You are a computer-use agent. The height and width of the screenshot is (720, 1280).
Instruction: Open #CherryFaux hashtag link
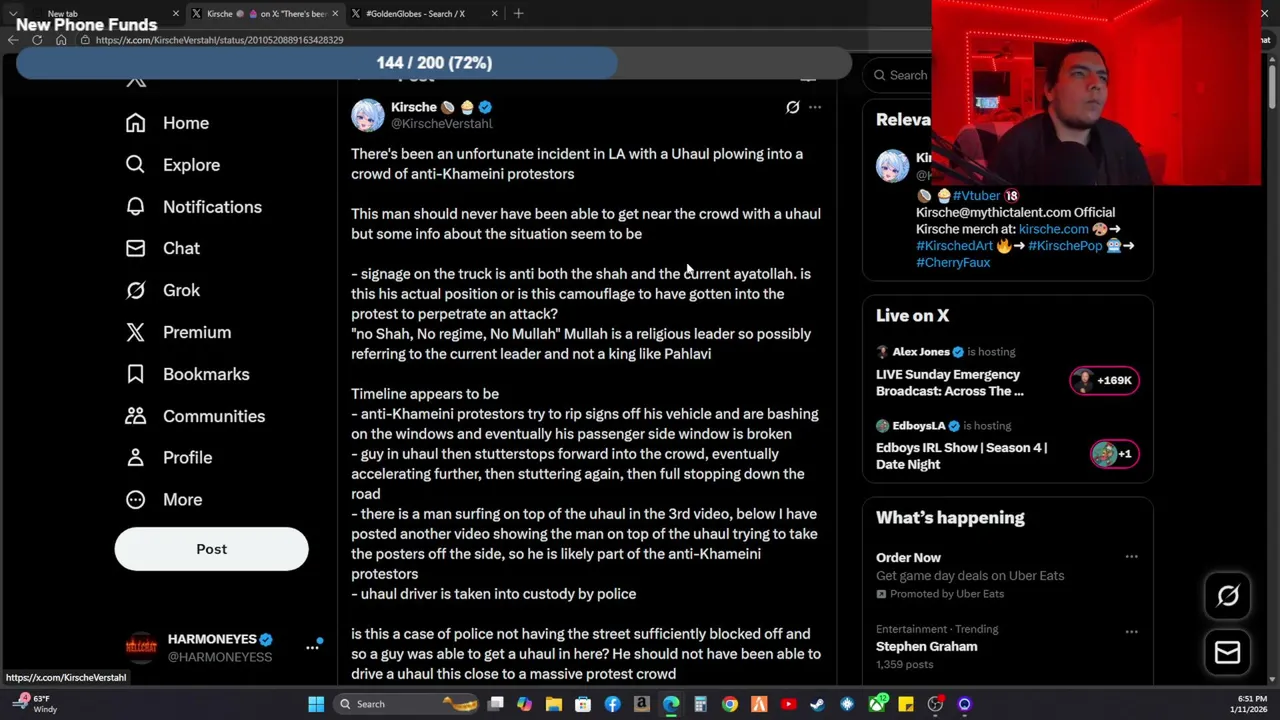[x=953, y=262]
